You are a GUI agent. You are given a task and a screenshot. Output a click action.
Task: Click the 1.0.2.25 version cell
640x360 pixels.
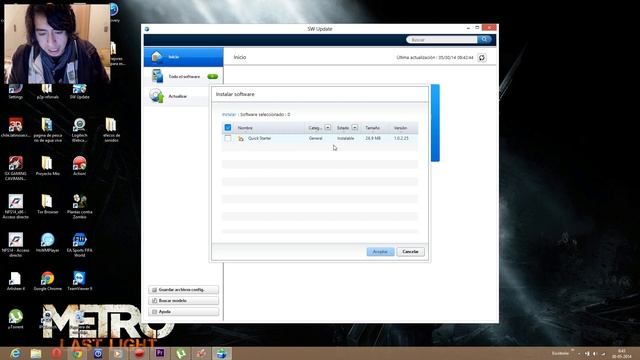(x=401, y=138)
